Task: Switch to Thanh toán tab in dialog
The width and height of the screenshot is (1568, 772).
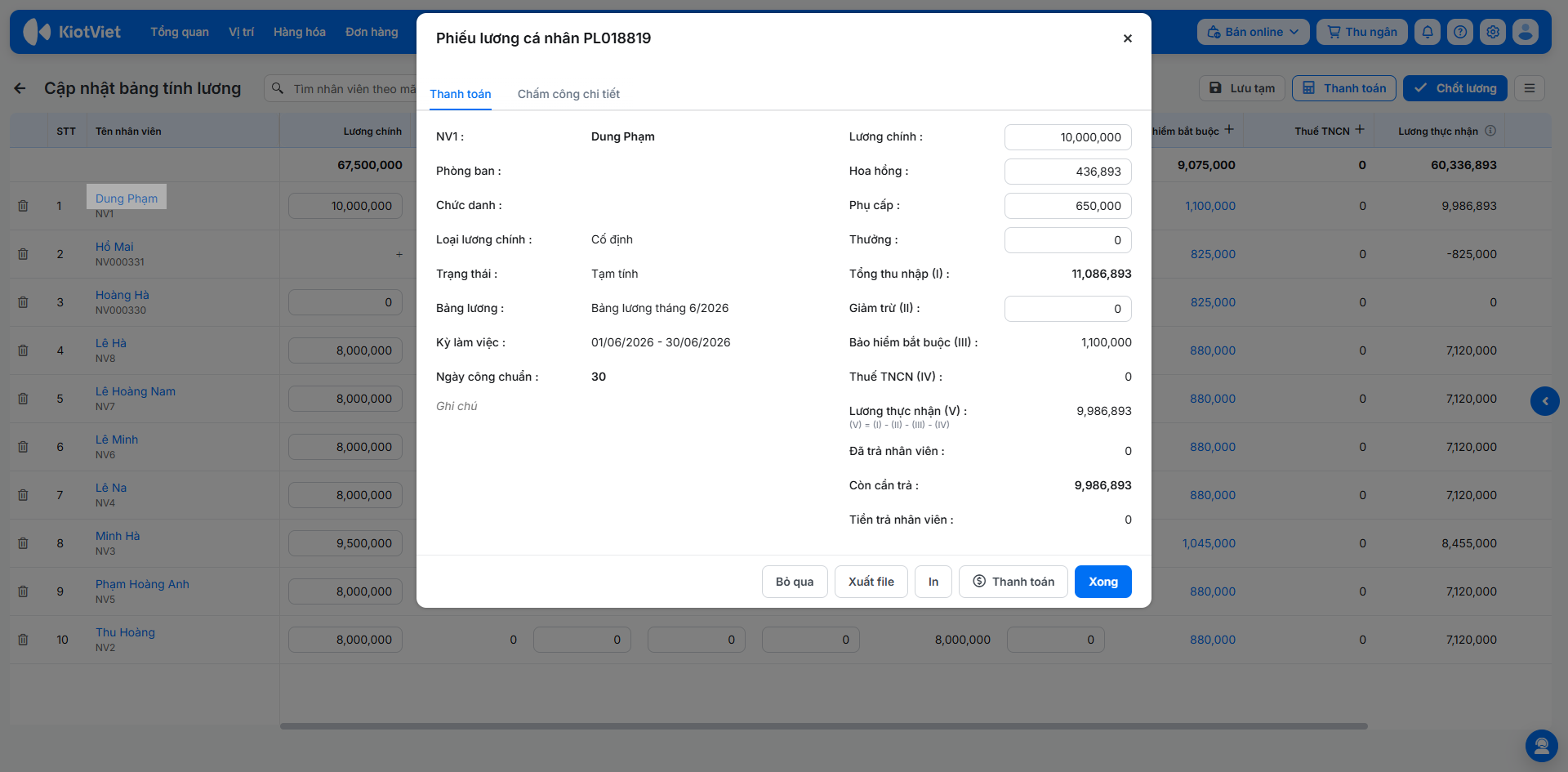Action: [461, 94]
